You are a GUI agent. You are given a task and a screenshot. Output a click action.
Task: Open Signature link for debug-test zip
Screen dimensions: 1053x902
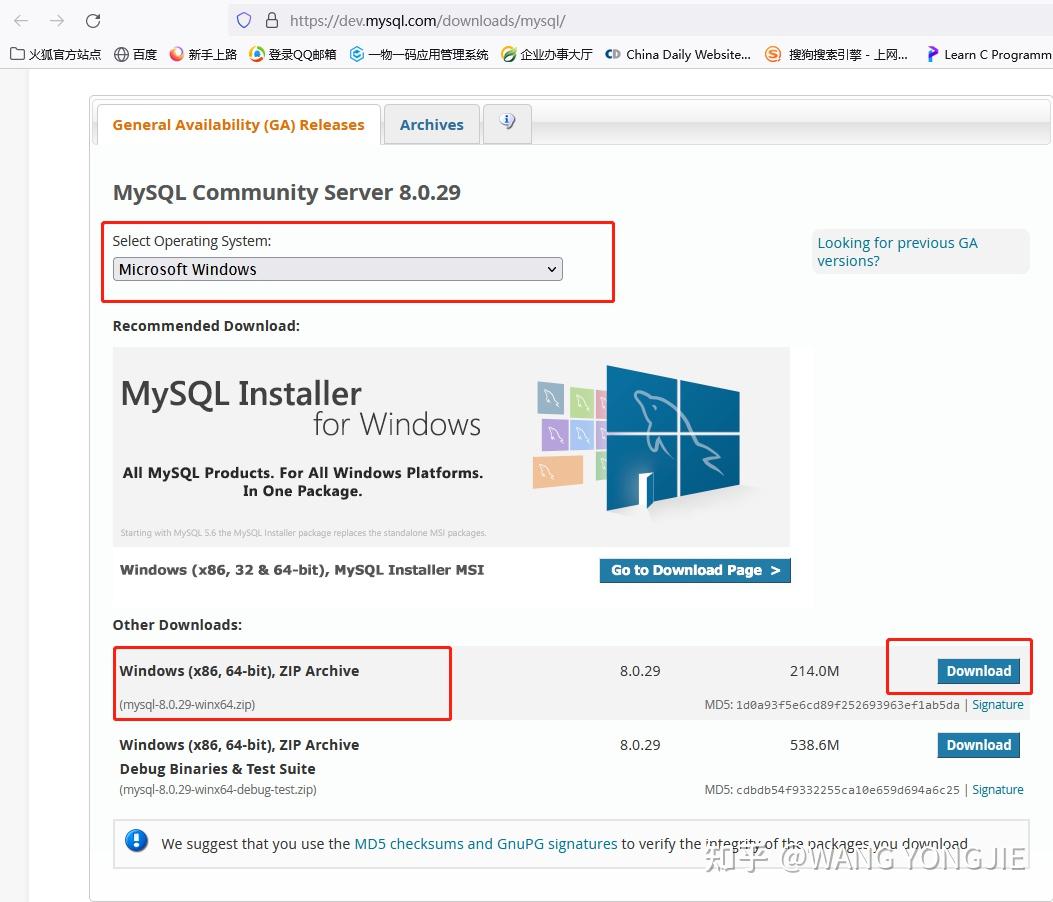(998, 790)
